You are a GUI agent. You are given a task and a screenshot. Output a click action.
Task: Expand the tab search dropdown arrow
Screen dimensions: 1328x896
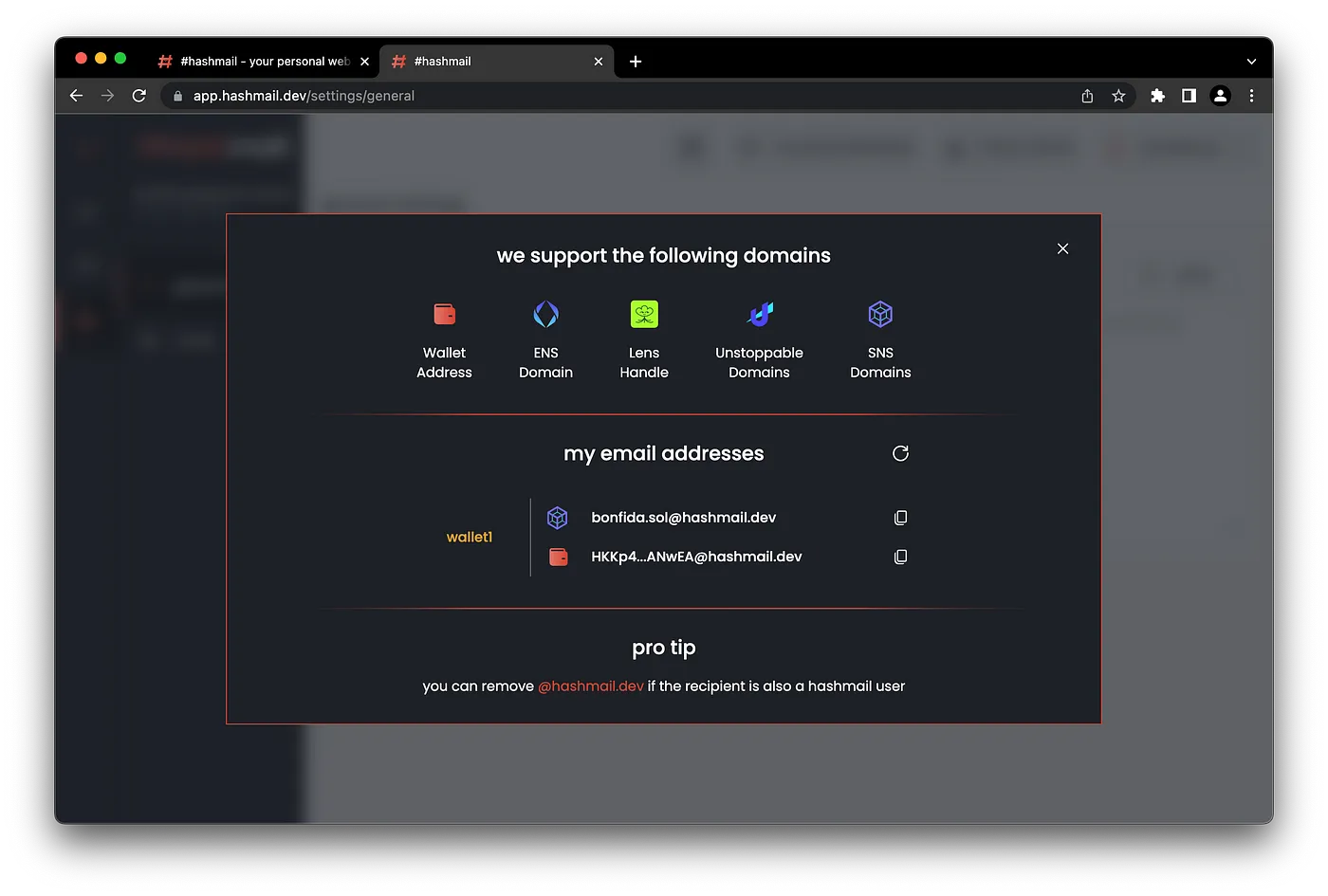pyautogui.click(x=1251, y=62)
